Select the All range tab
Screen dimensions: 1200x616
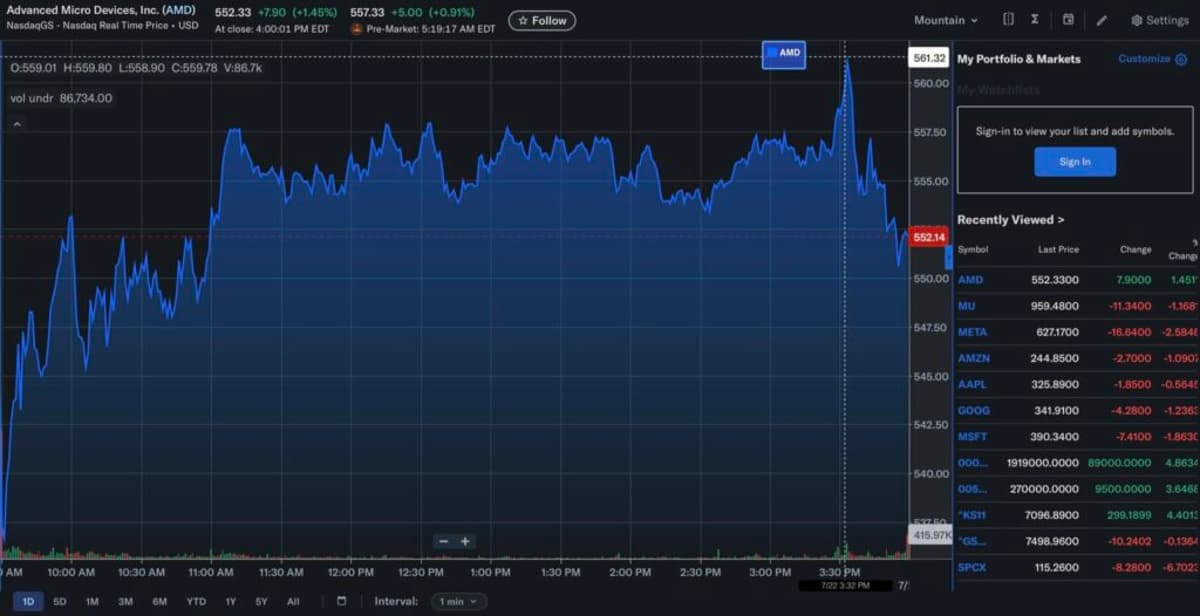click(x=293, y=601)
